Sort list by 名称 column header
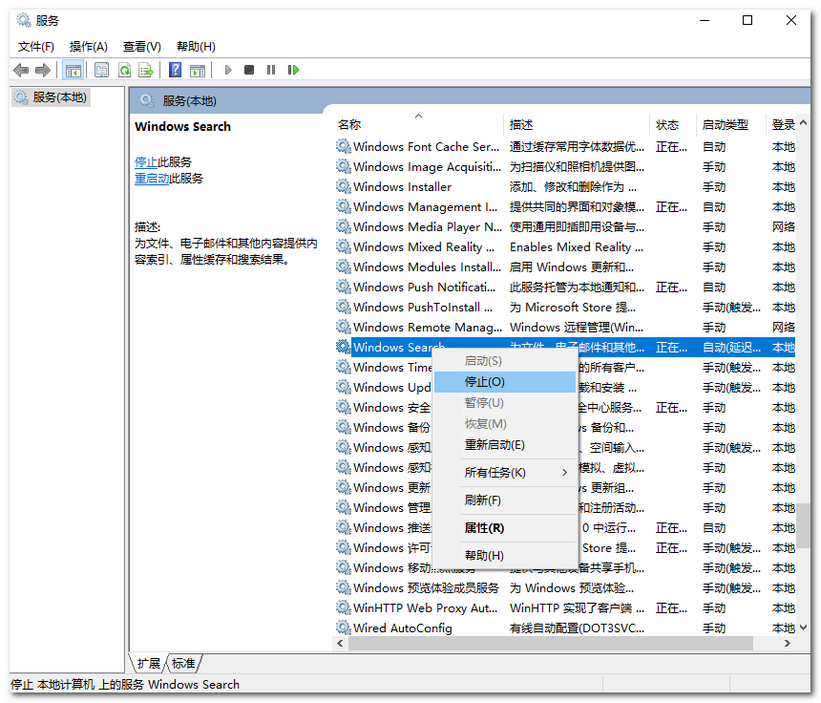 [x=349, y=125]
